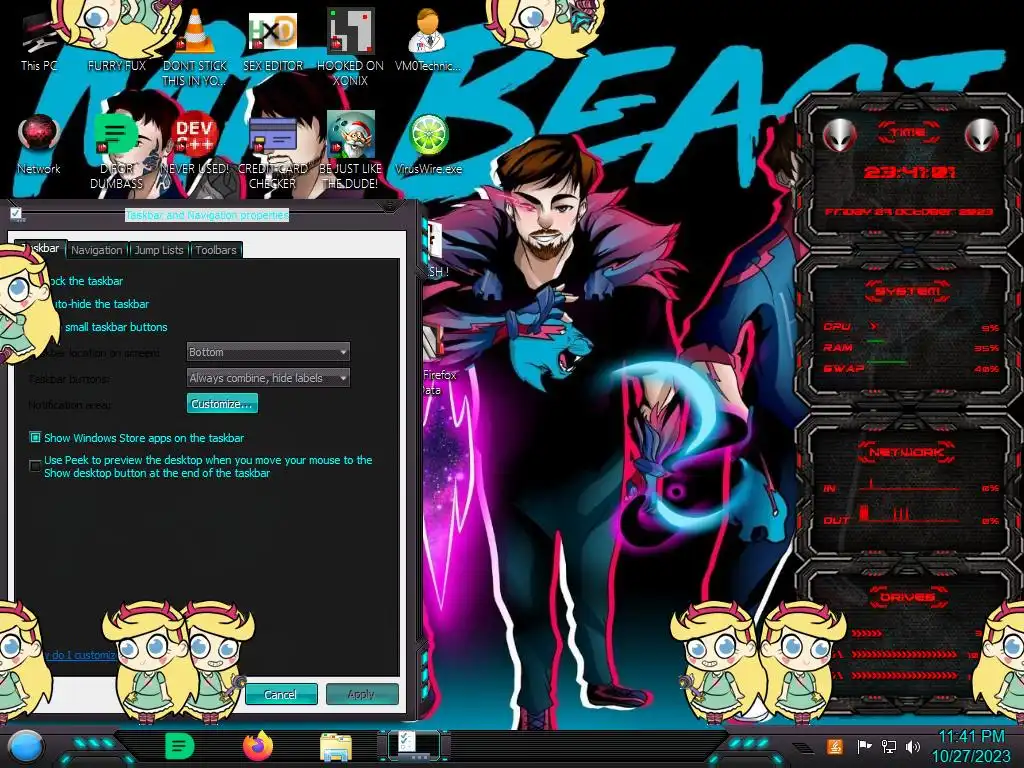
Task: Click the properties dialog title bar icon
Action: 16,214
